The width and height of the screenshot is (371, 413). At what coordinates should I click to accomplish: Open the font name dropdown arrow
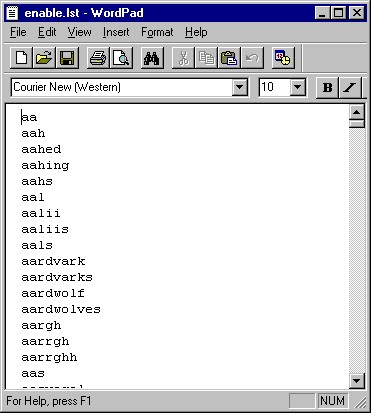pyautogui.click(x=240, y=87)
